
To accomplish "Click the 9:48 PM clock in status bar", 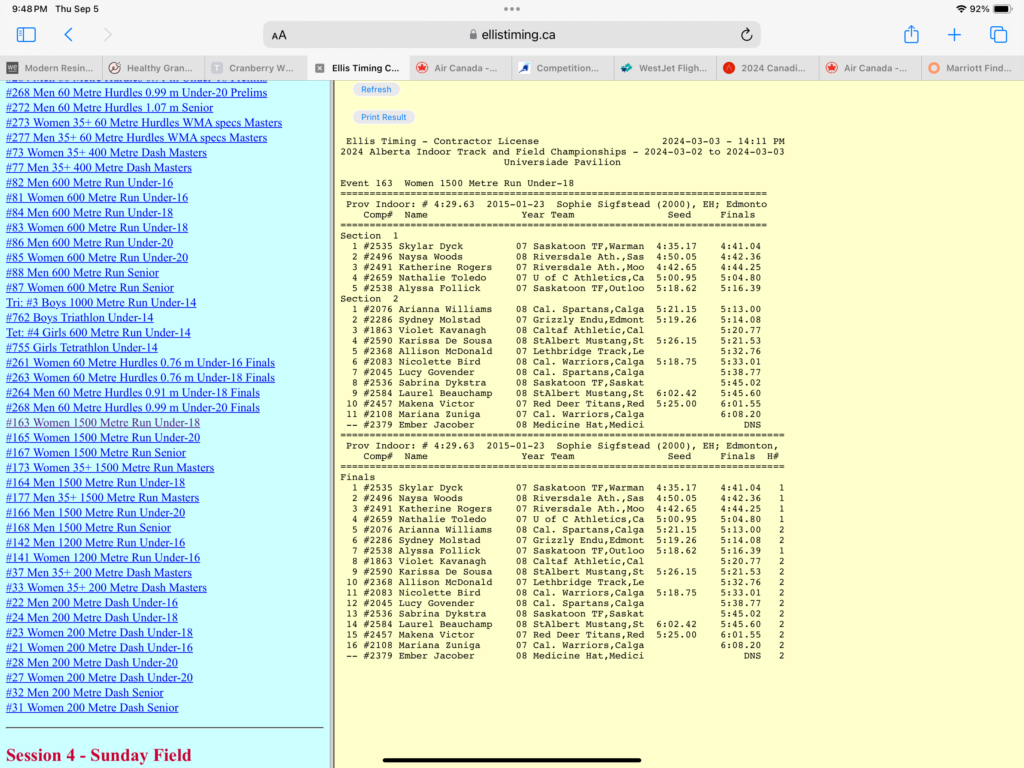I will [30, 9].
